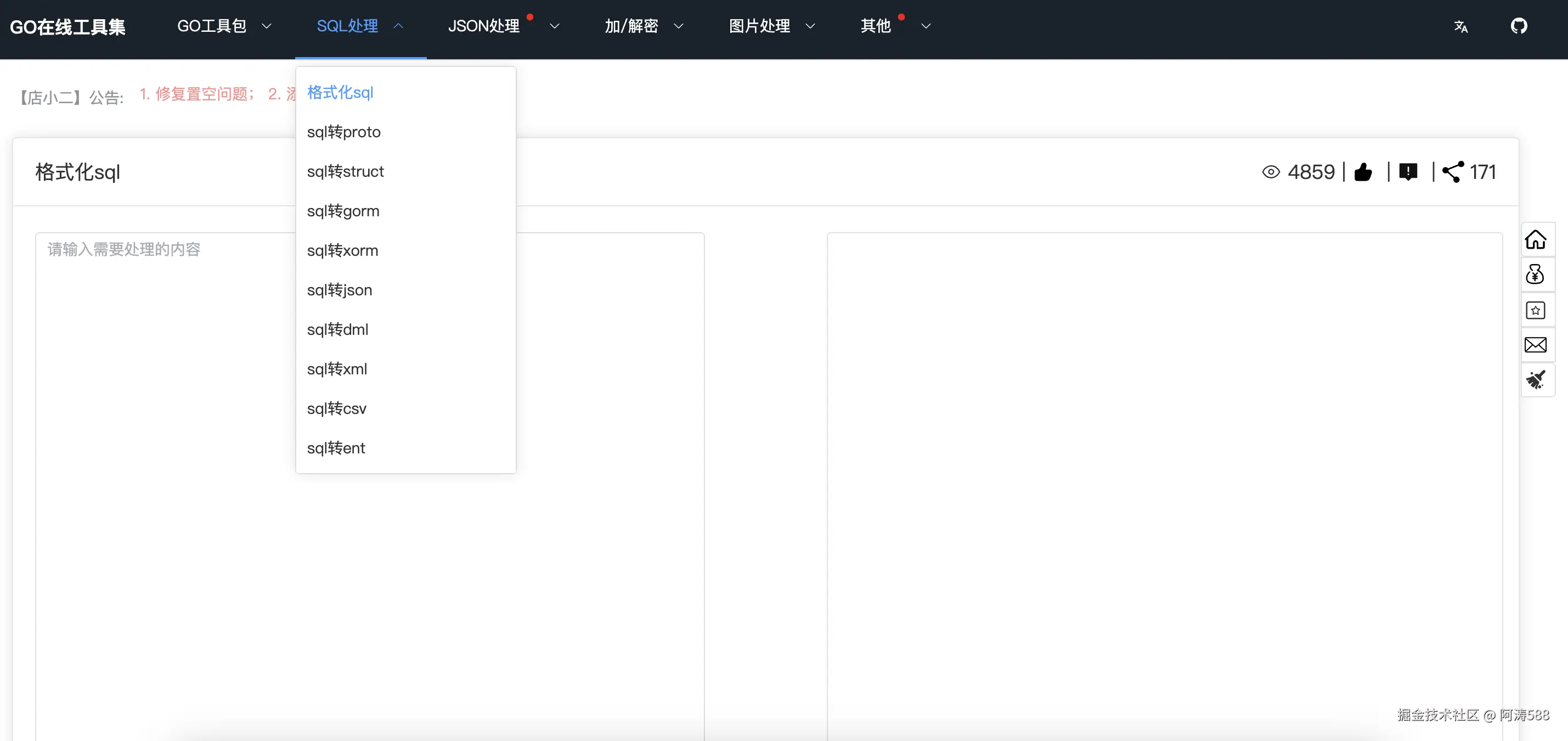Switch language via translate icon

tap(1460, 27)
